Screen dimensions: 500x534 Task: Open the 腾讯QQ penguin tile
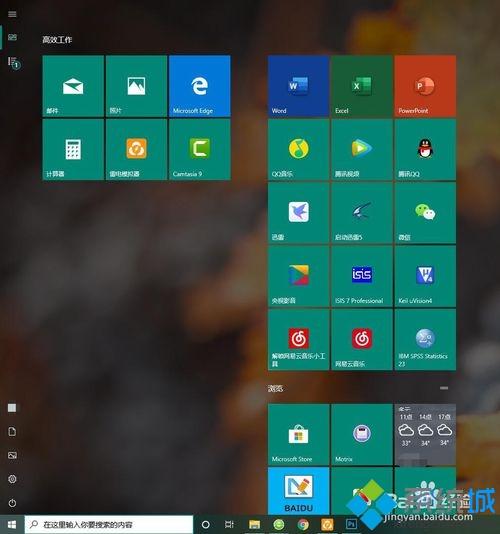(425, 149)
